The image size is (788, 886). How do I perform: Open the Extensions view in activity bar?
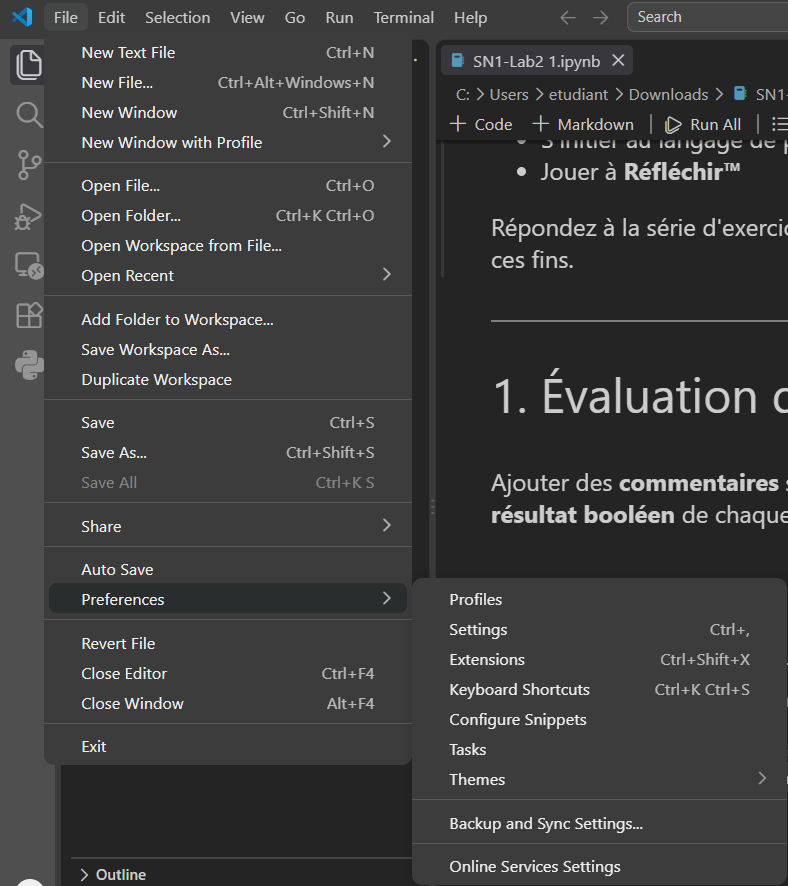coord(28,315)
